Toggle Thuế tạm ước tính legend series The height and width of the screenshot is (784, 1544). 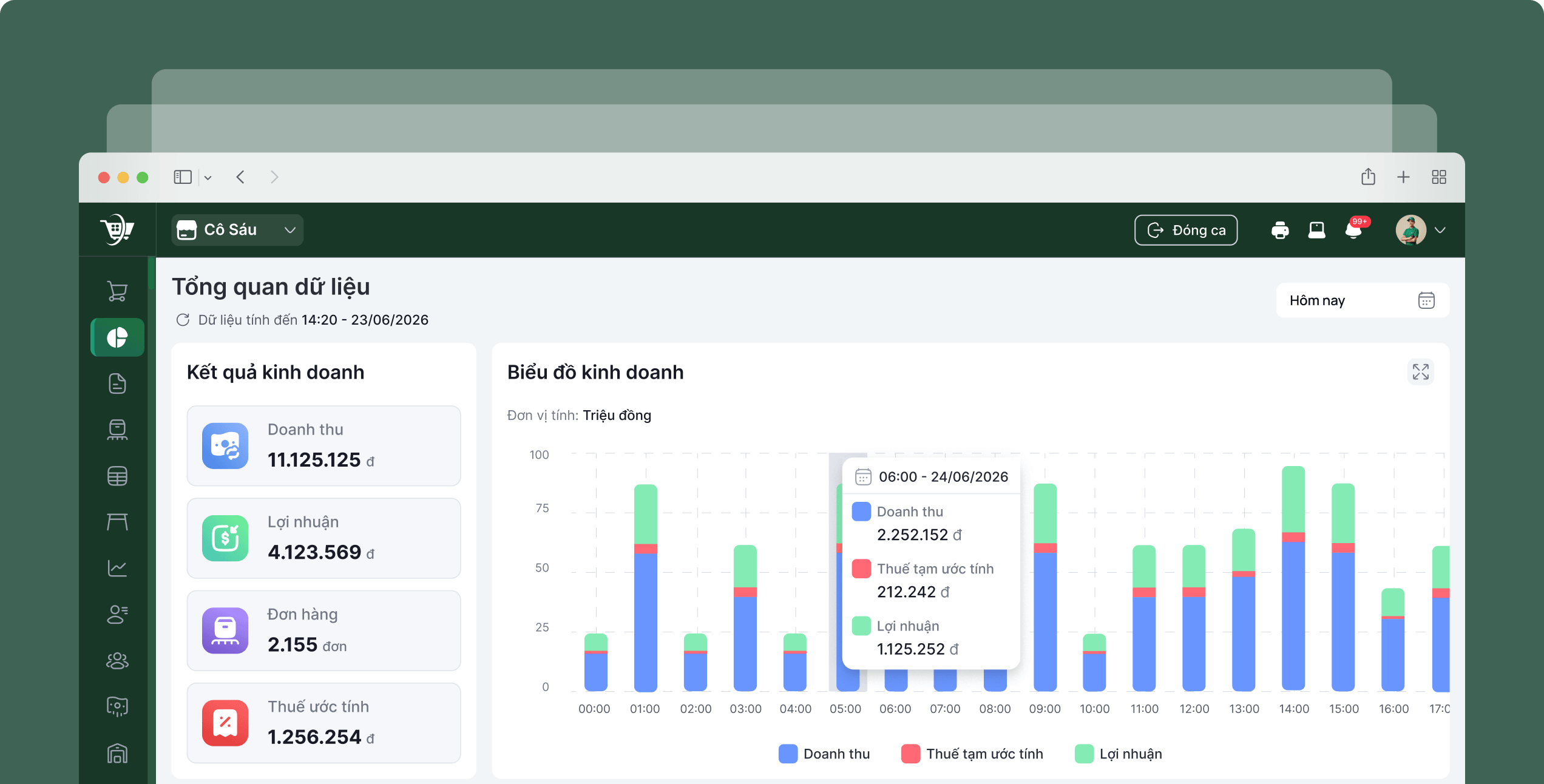[x=972, y=754]
